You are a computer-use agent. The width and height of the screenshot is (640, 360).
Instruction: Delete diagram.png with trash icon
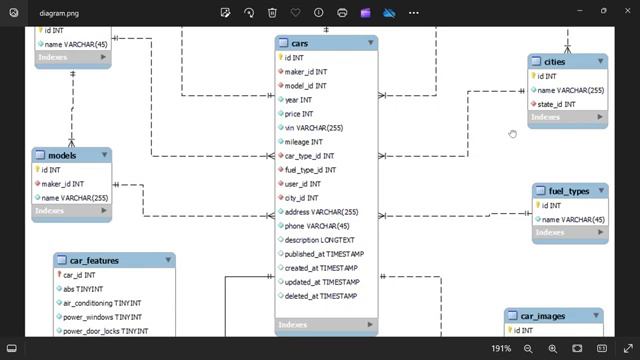272,13
